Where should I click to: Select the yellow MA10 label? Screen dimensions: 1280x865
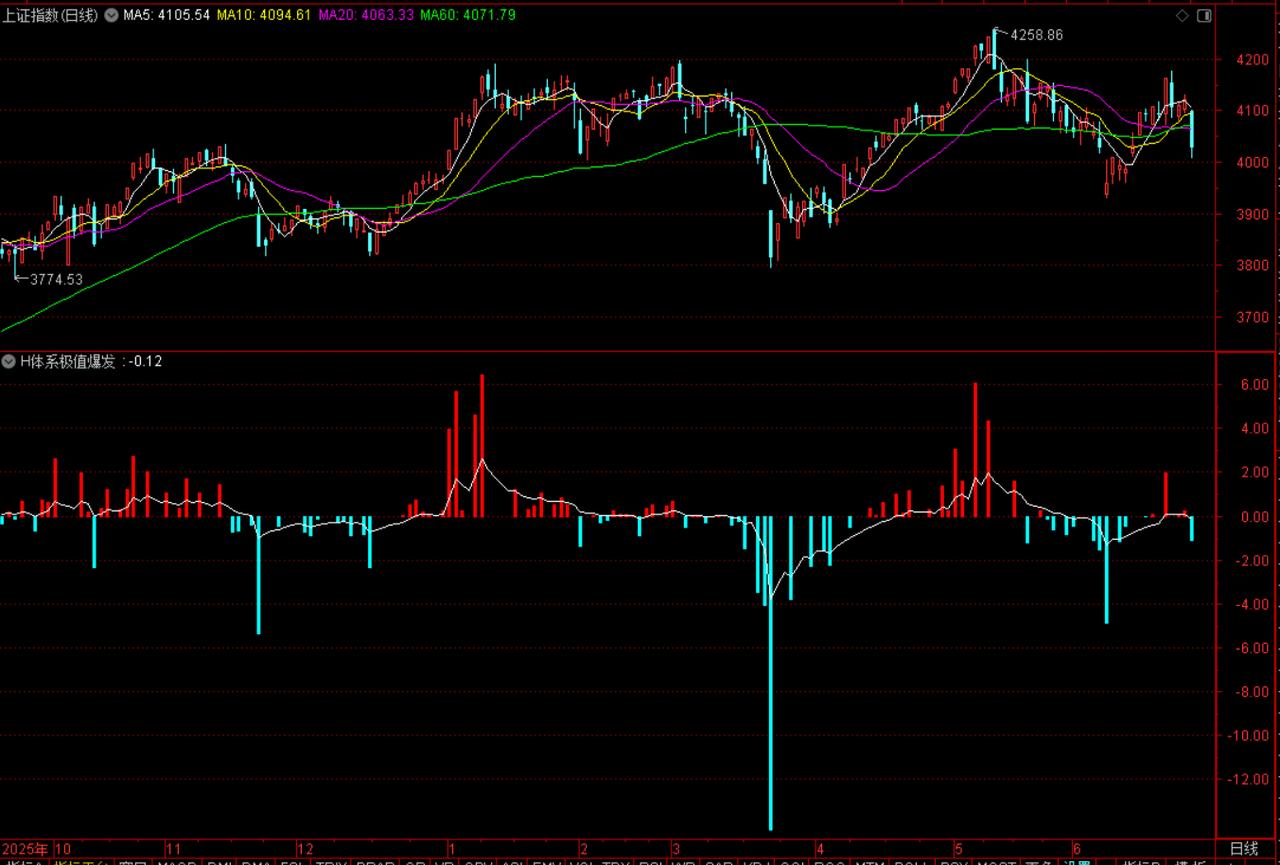[264, 16]
